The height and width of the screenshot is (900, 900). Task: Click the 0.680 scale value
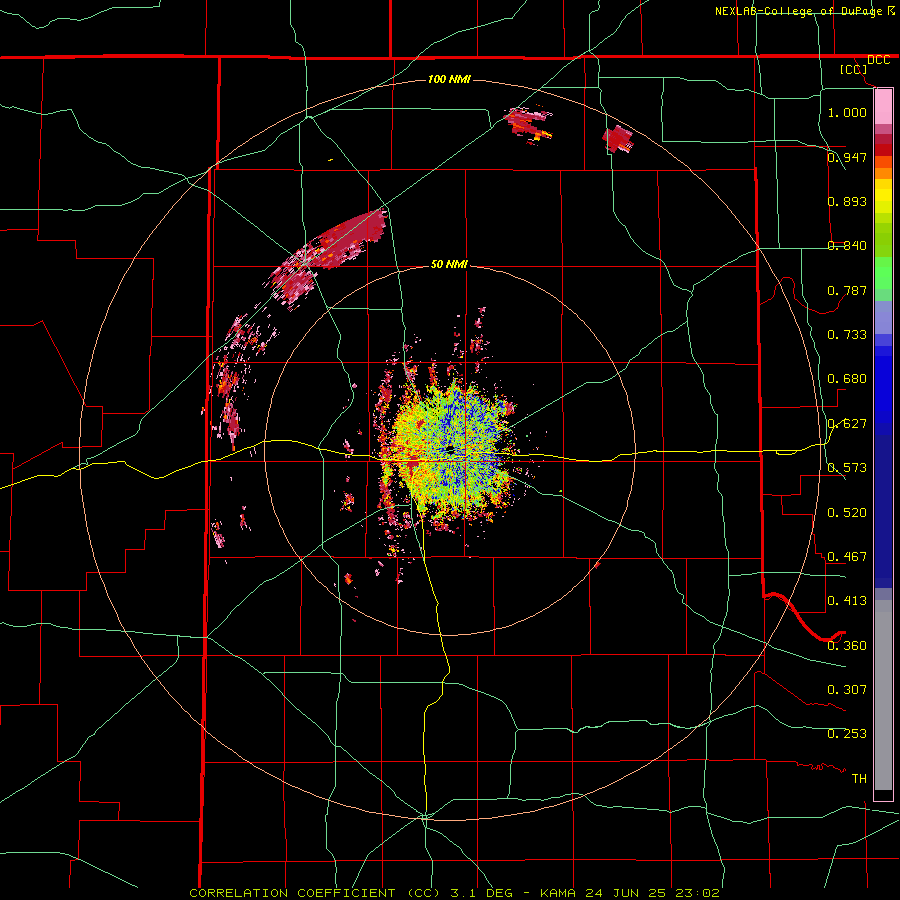847,378
